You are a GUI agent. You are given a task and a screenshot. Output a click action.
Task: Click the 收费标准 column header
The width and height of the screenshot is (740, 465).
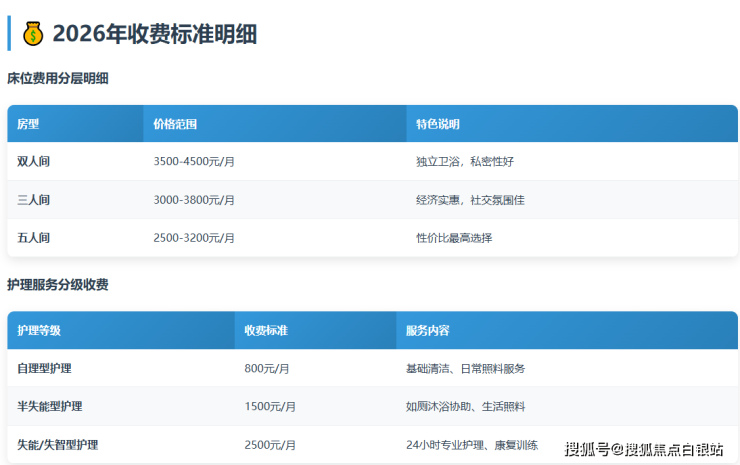[266, 330]
